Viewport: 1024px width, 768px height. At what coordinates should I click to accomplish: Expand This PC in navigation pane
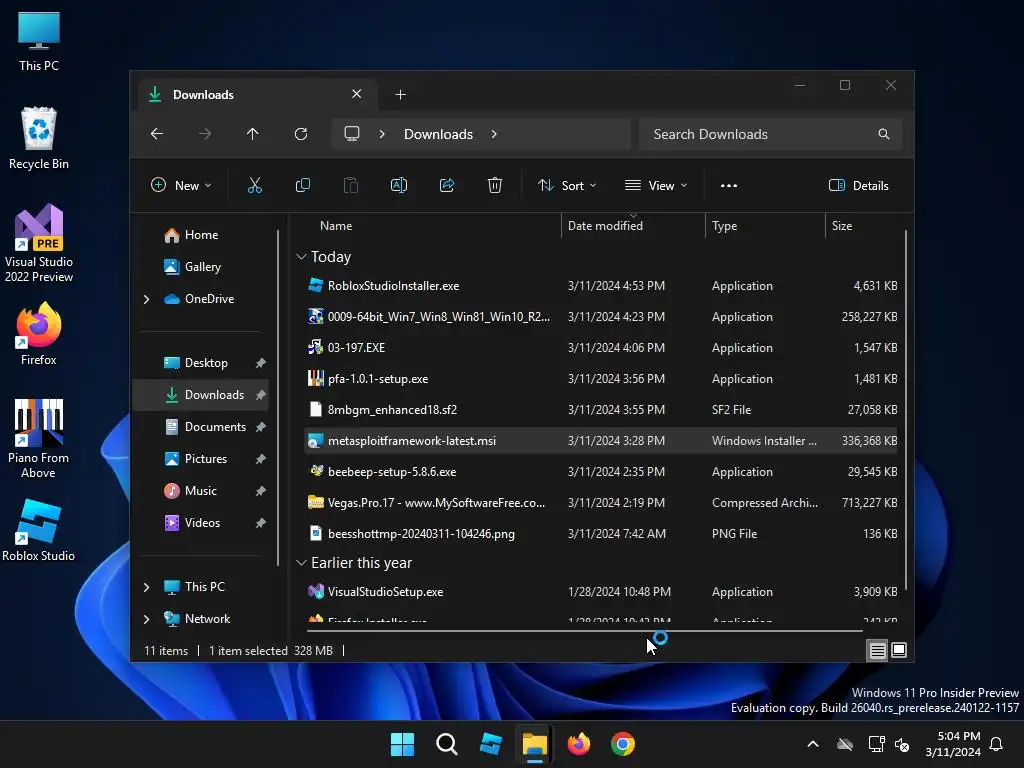click(146, 587)
